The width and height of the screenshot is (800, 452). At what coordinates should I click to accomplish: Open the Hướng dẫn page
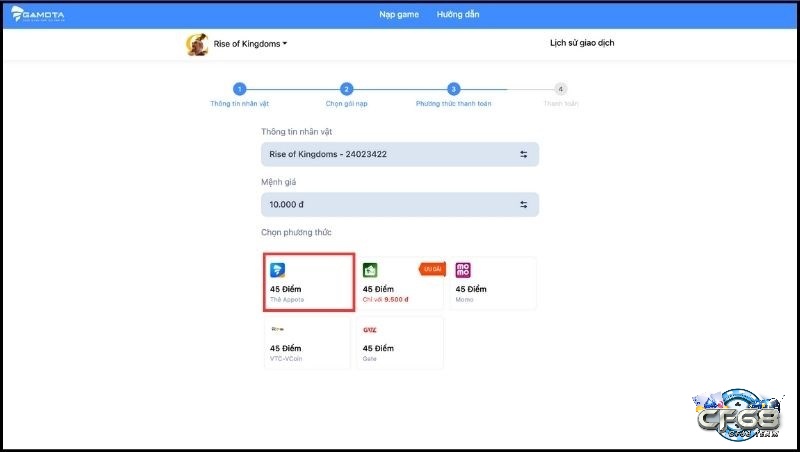pyautogui.click(x=458, y=14)
